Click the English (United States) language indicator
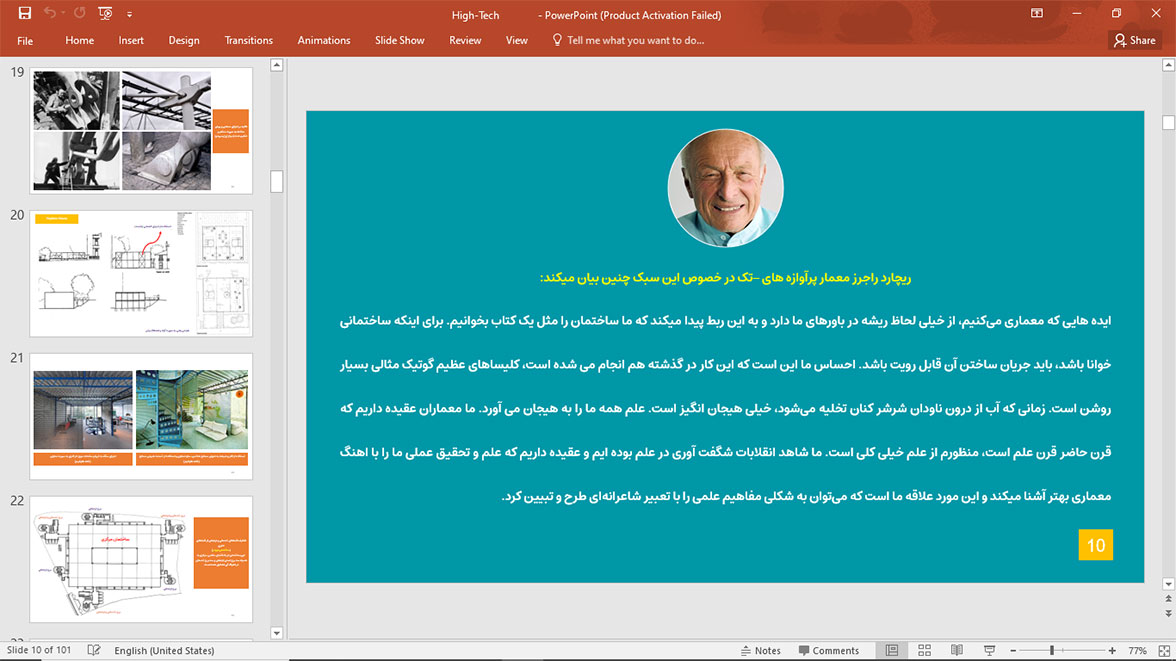 coord(164,650)
